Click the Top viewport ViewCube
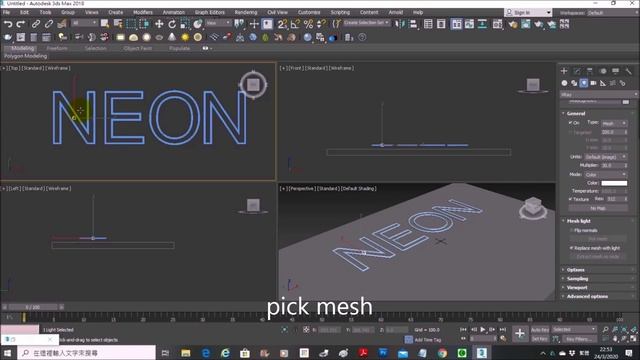The width and height of the screenshot is (640, 360). tap(253, 85)
